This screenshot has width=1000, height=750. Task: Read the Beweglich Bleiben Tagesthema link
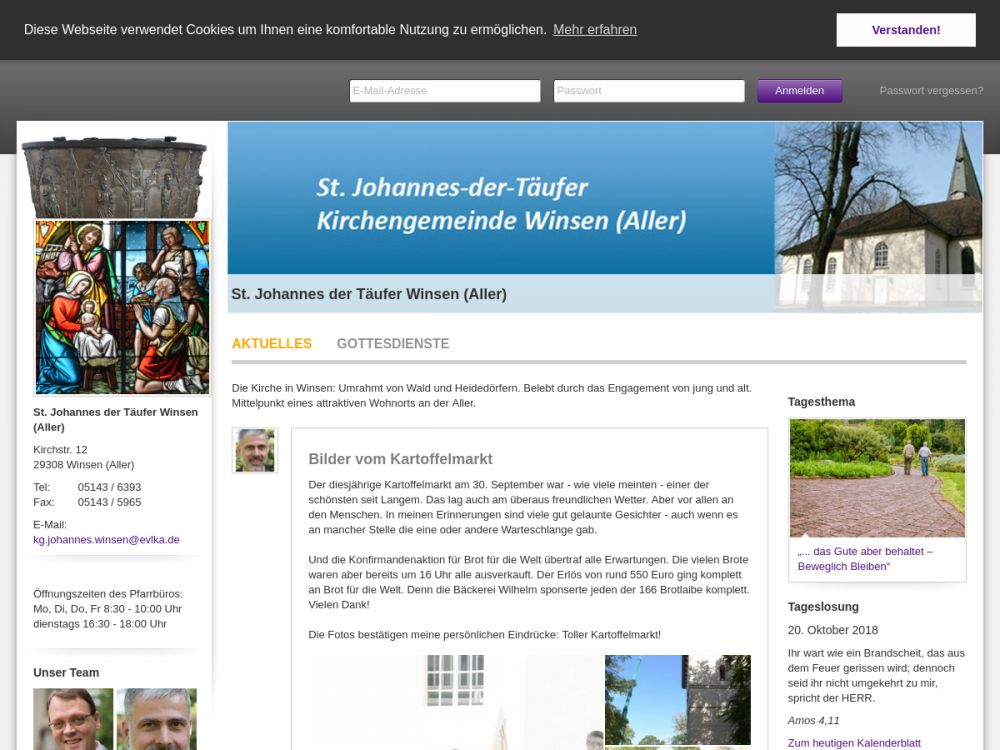point(865,559)
